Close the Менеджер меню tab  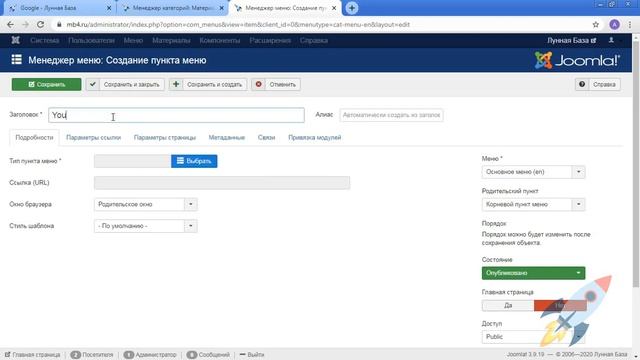pos(333,8)
